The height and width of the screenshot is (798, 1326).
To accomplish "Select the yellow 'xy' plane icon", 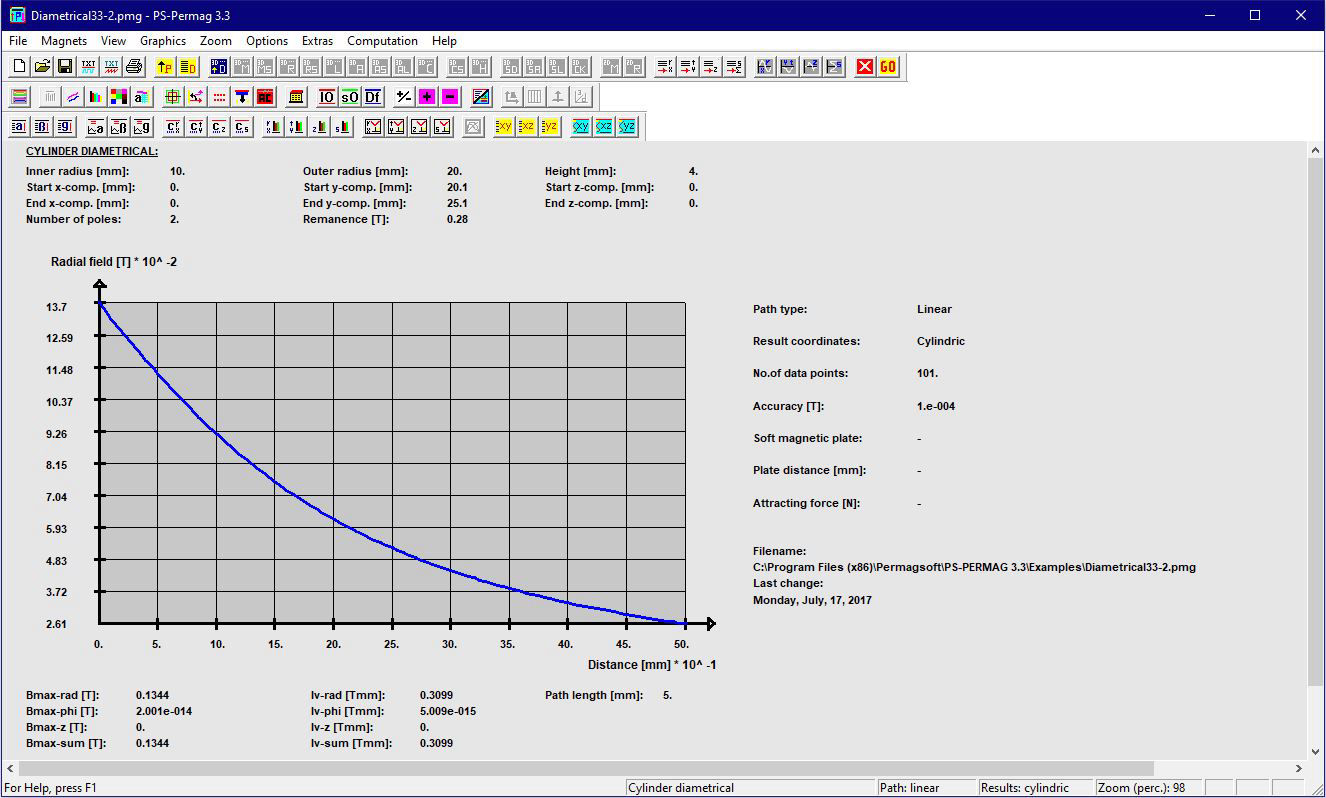I will click(x=504, y=127).
